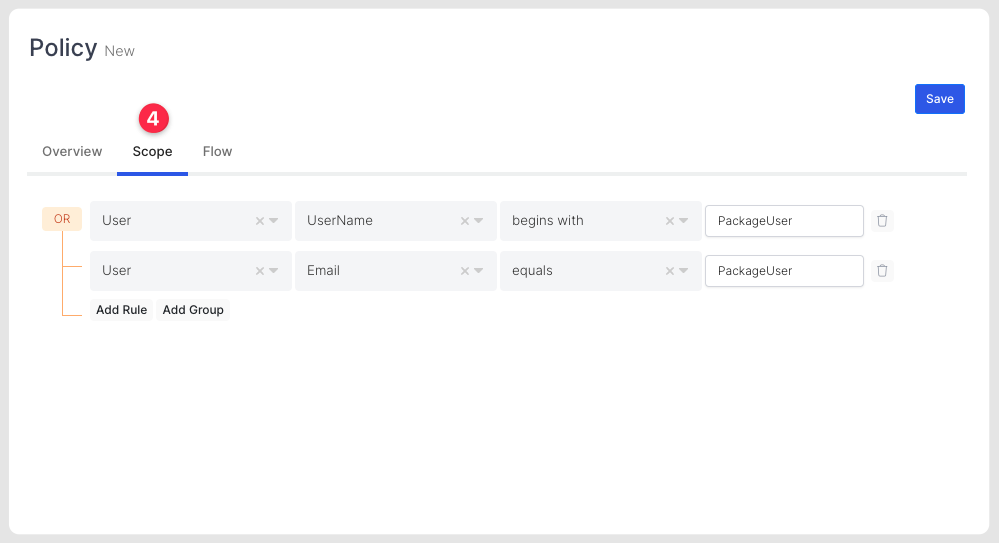
Task: Click the first rule's PackageUser value field
Action: 784,221
